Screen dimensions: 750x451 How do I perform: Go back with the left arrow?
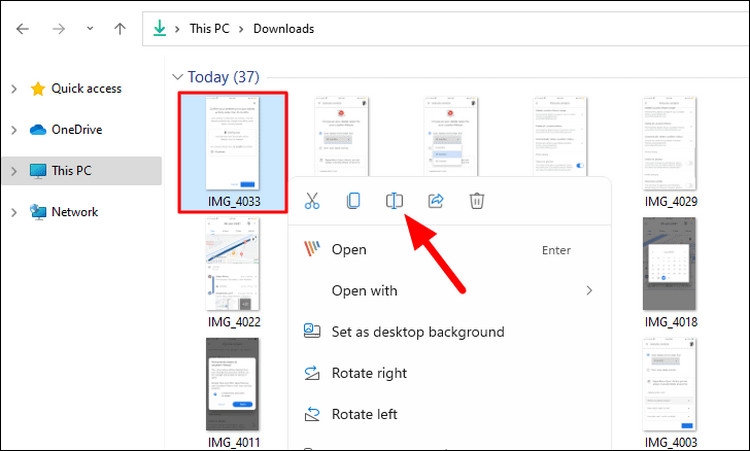click(x=22, y=29)
